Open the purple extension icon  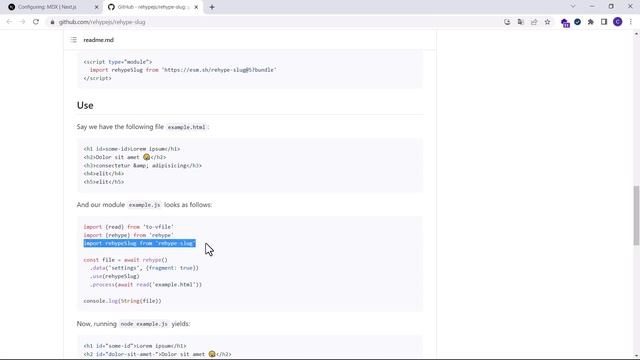point(565,23)
